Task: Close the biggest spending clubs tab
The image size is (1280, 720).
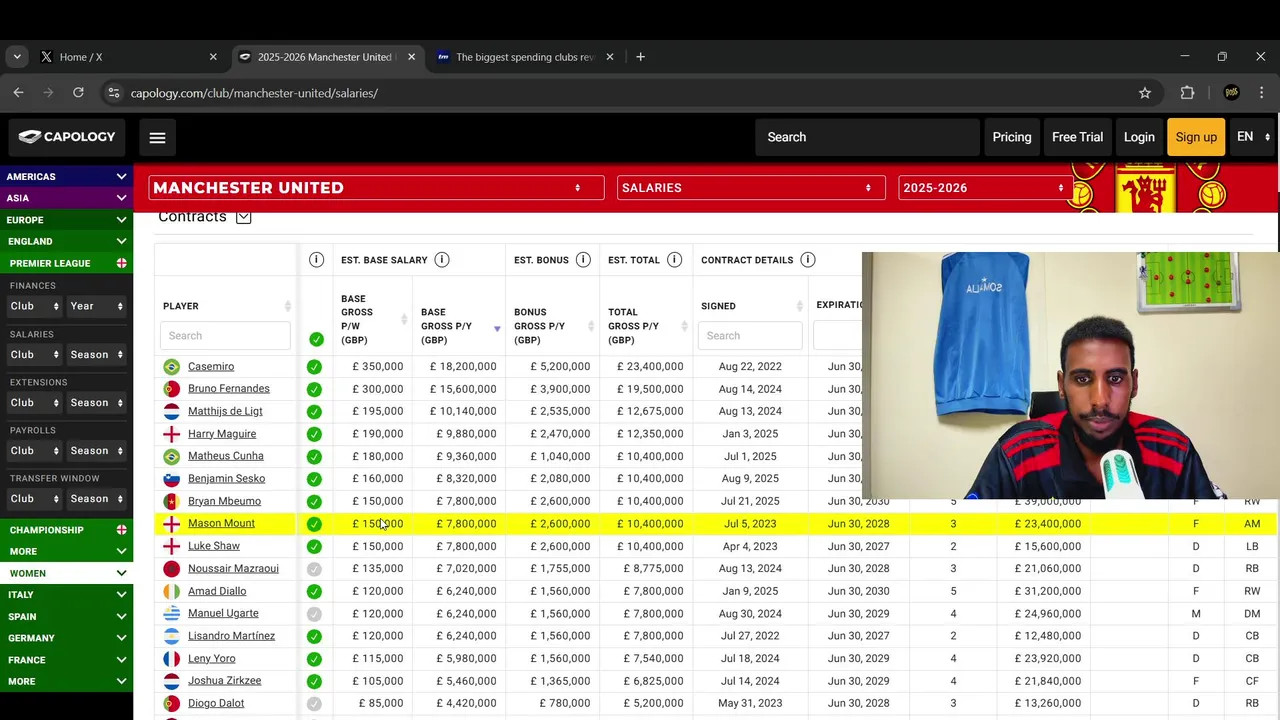Action: point(610,57)
